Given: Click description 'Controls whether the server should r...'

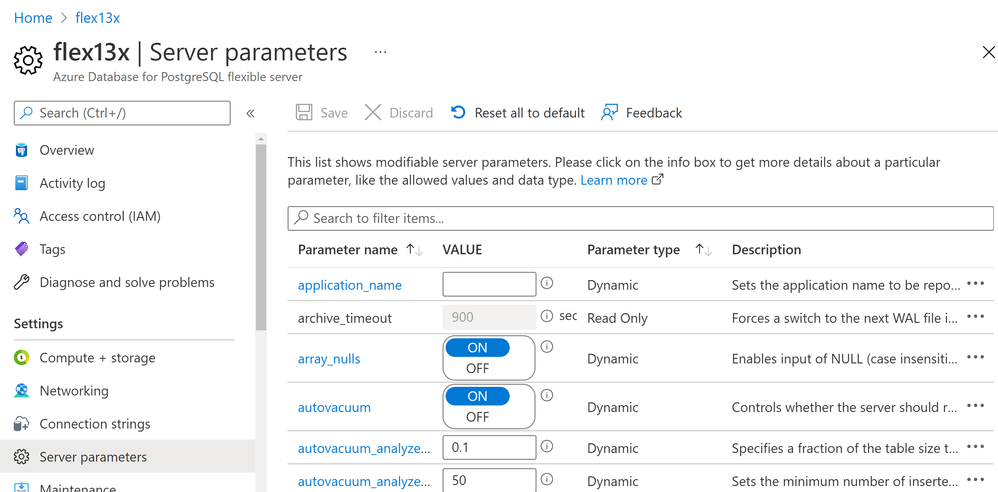Looking at the screenshot, I should tap(845, 407).
